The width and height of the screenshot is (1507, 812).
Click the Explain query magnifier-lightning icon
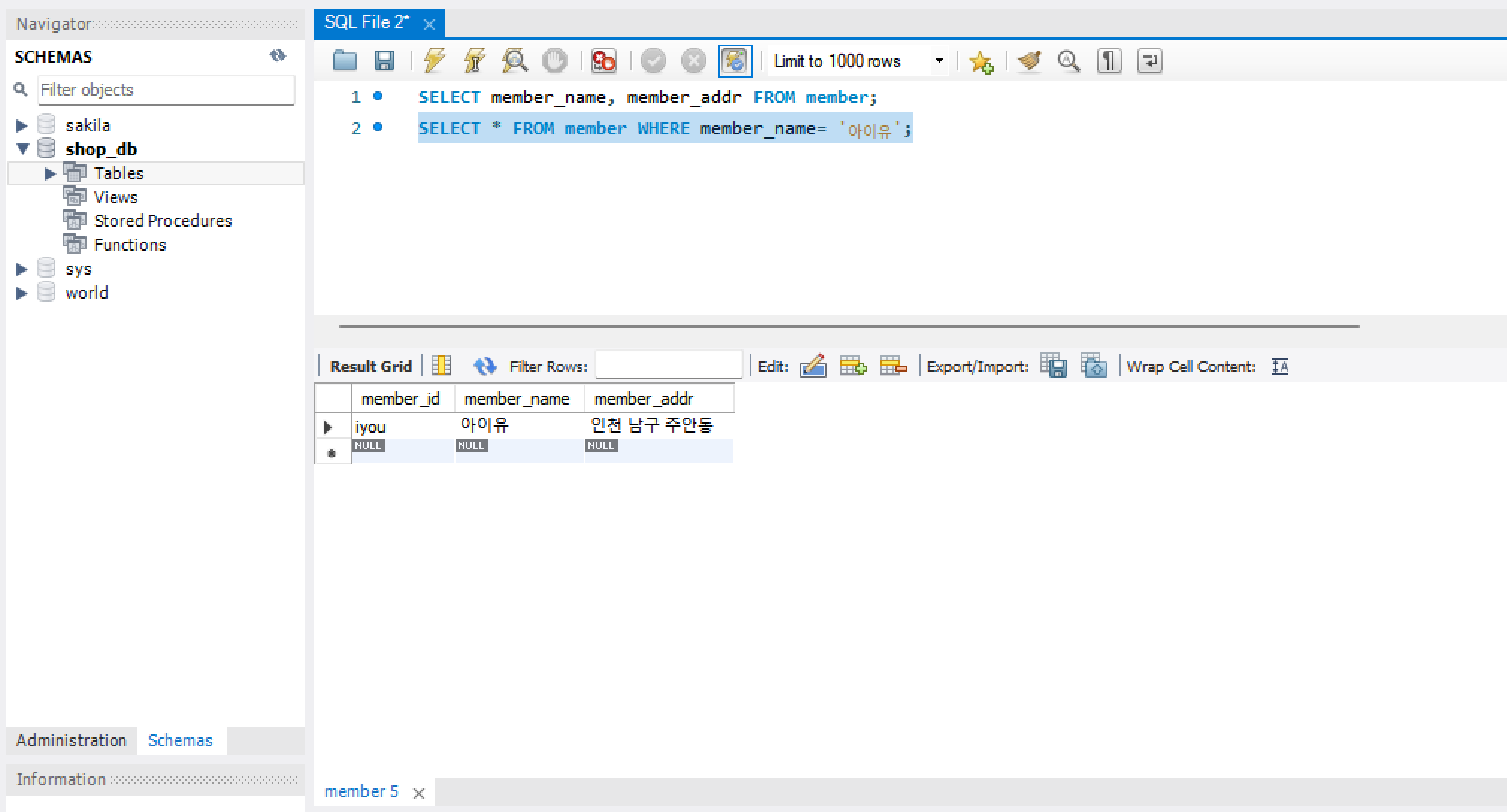515,60
